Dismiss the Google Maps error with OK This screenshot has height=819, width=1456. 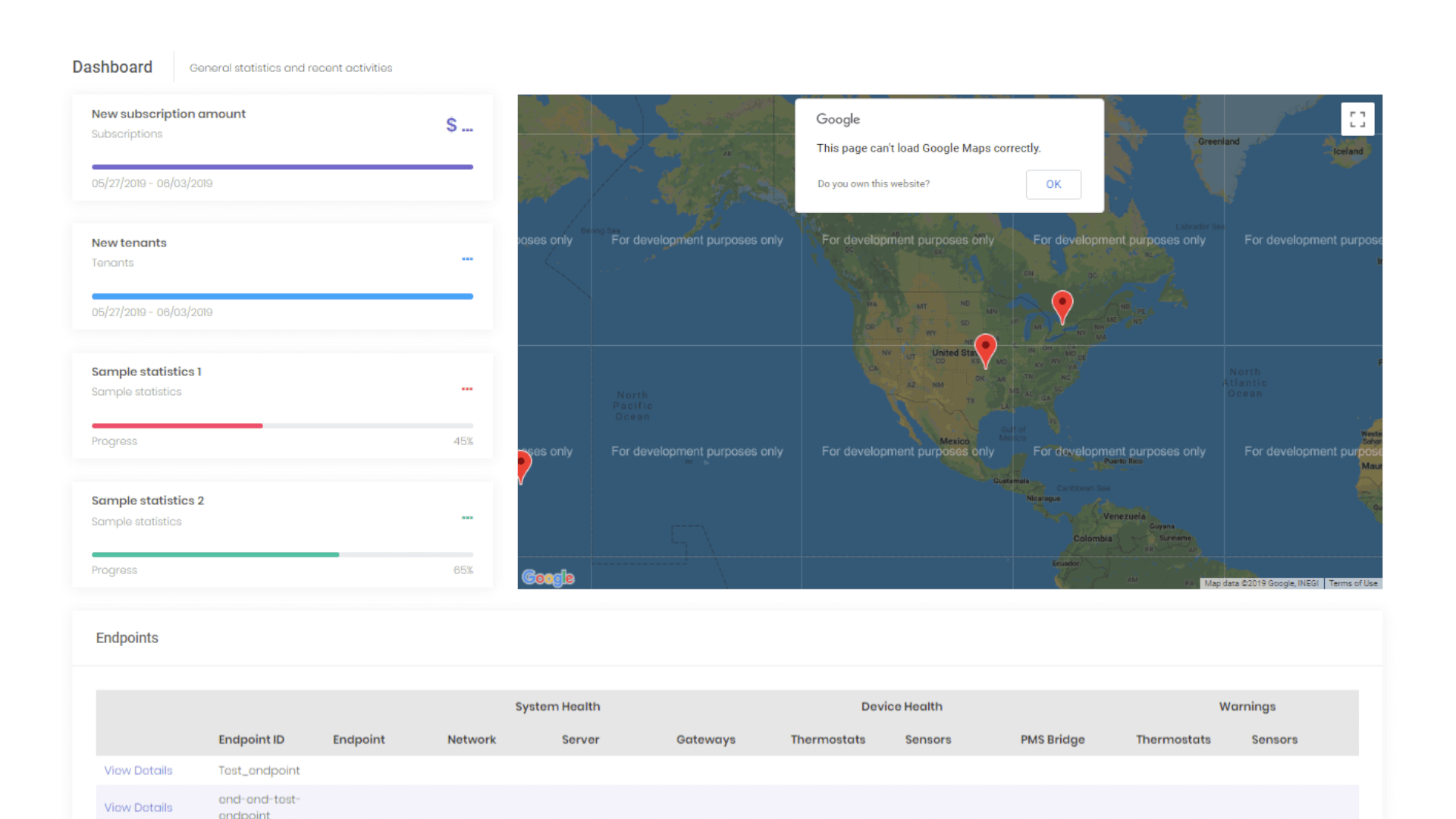click(x=1053, y=184)
